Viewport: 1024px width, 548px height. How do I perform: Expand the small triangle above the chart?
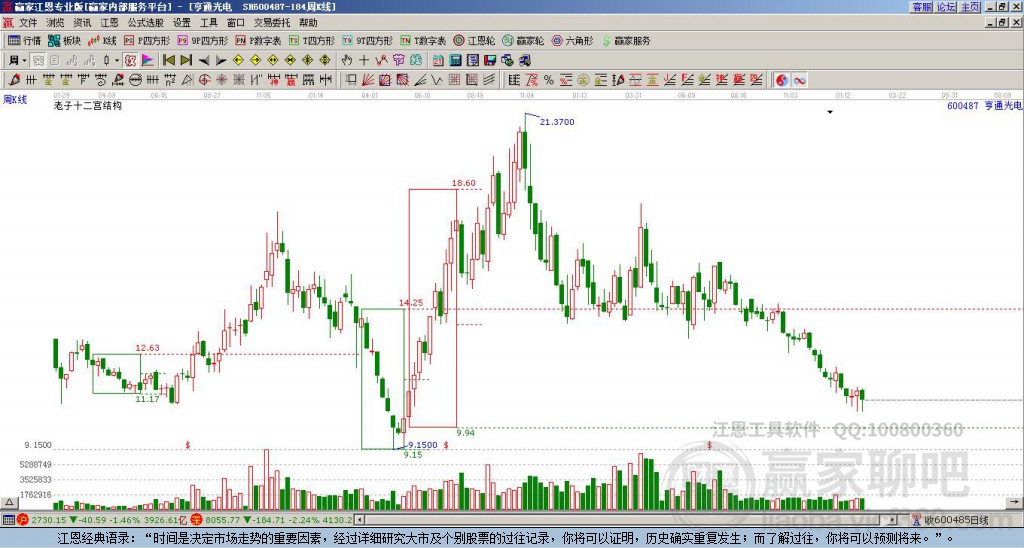(x=830, y=112)
